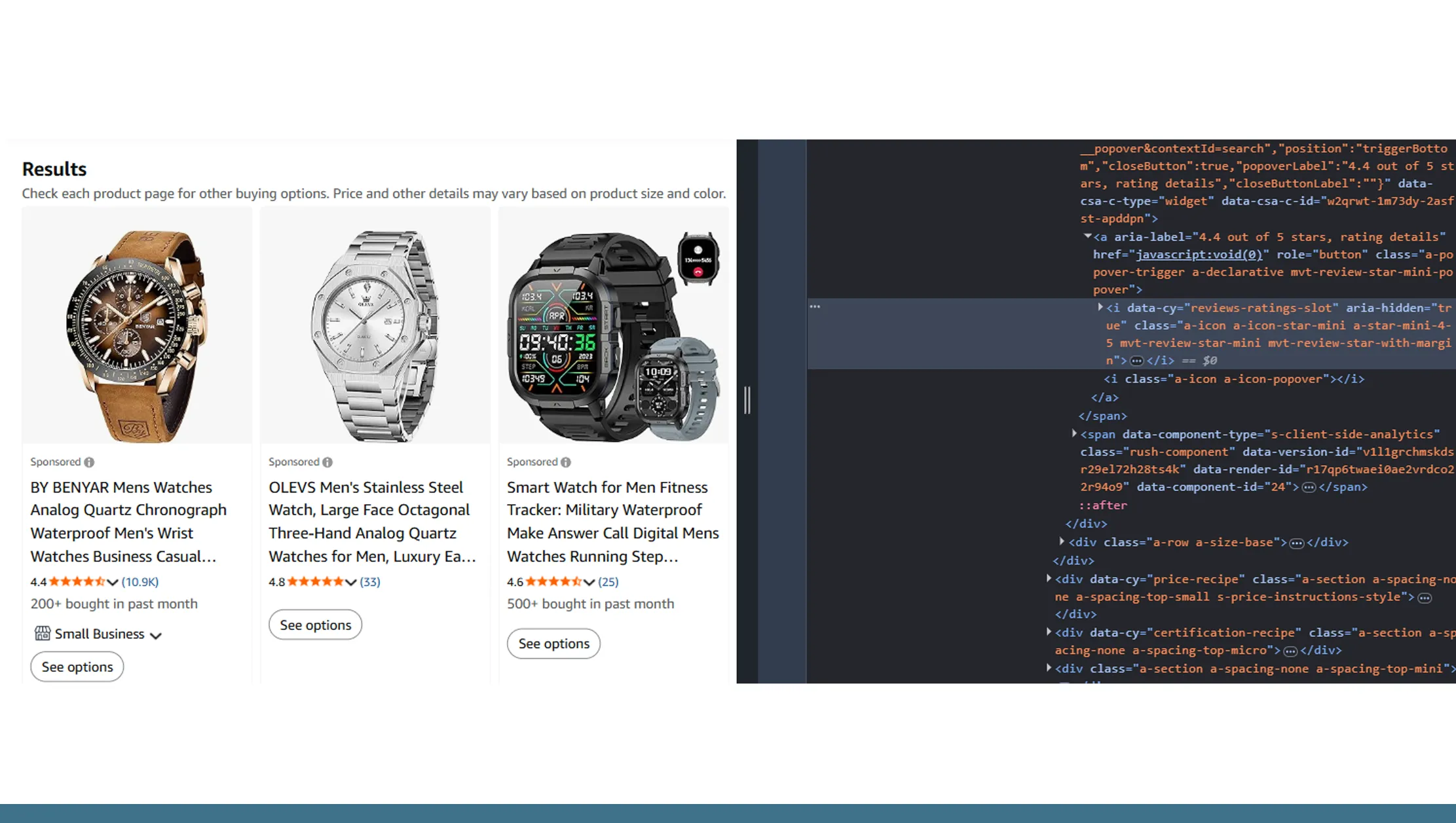1456x823 pixels.
Task: Click See options for the Smart Watch
Action: [553, 644]
